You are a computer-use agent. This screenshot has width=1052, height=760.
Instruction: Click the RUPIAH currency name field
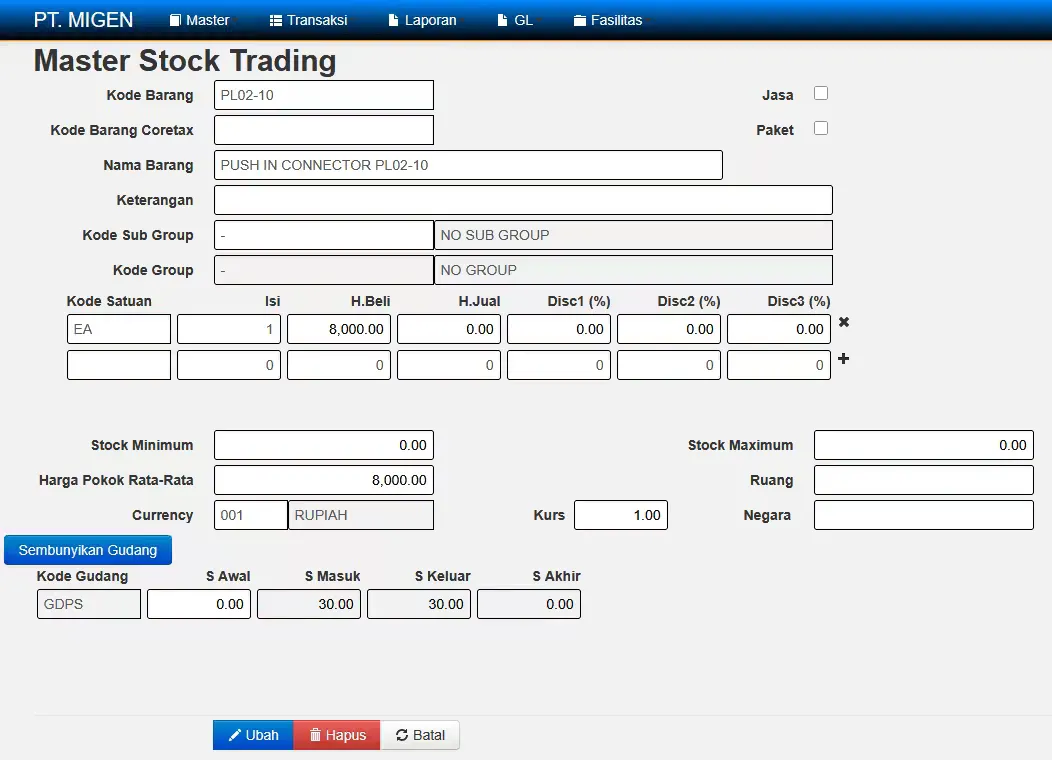tap(361, 515)
